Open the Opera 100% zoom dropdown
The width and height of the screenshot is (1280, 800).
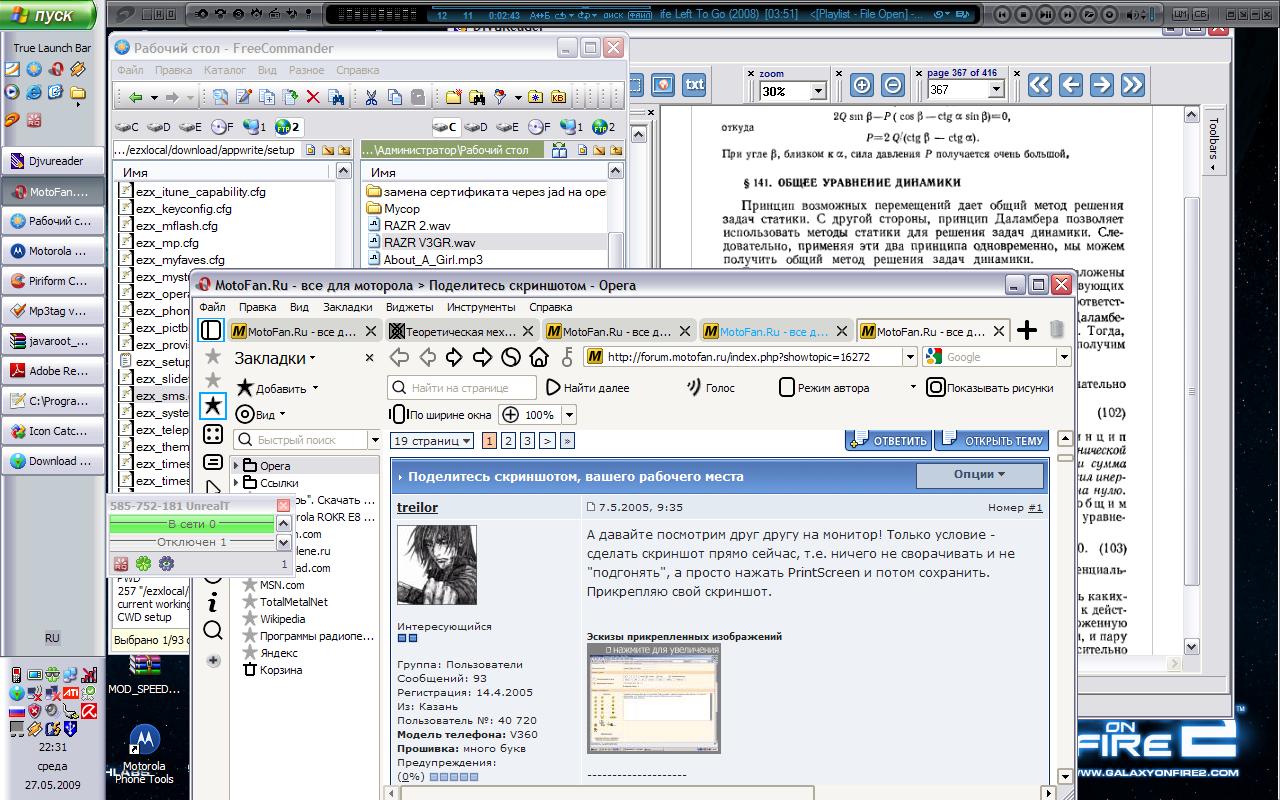[569, 415]
